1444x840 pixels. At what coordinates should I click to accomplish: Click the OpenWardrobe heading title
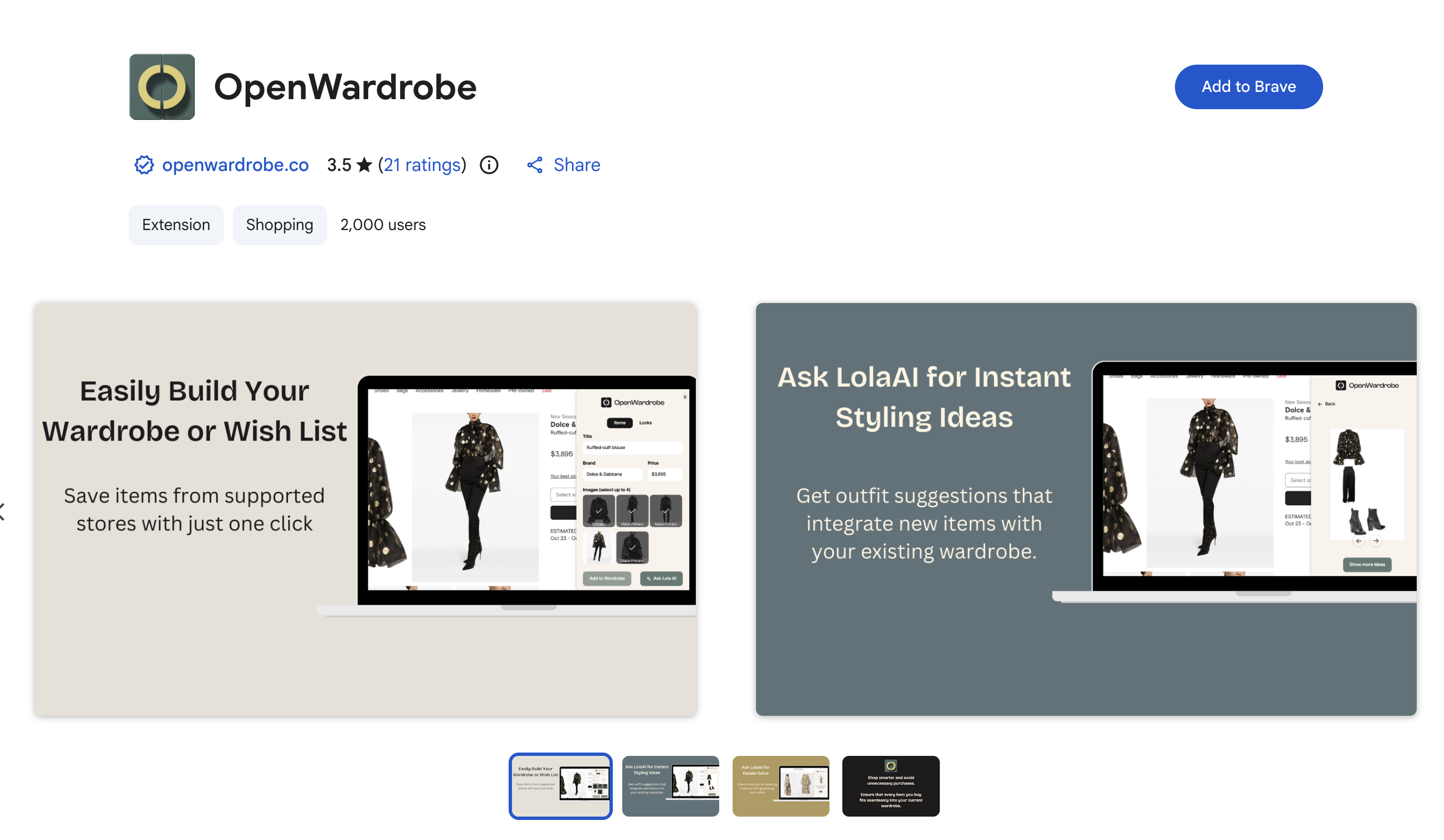pyautogui.click(x=345, y=87)
